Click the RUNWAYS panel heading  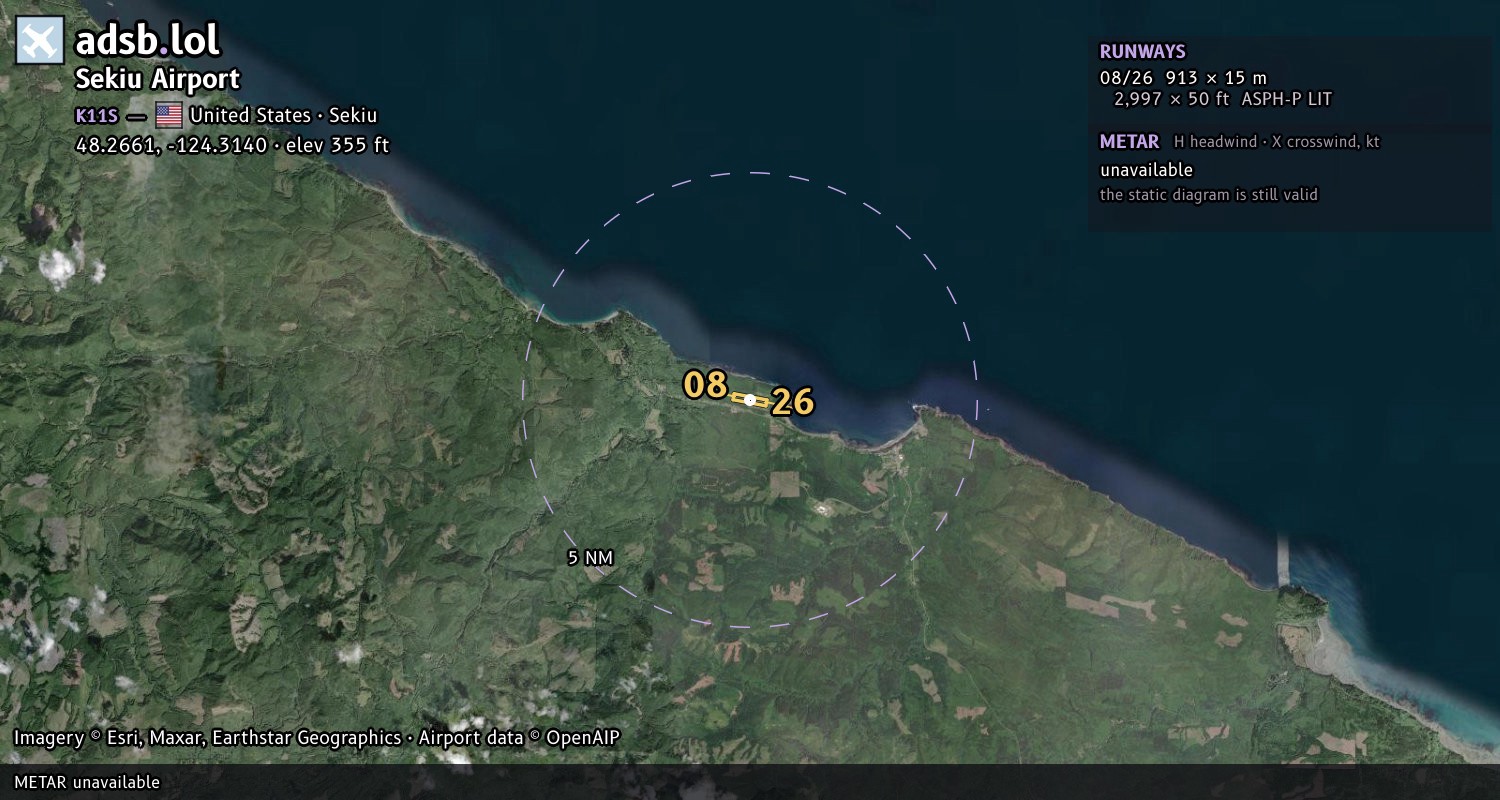point(1142,52)
